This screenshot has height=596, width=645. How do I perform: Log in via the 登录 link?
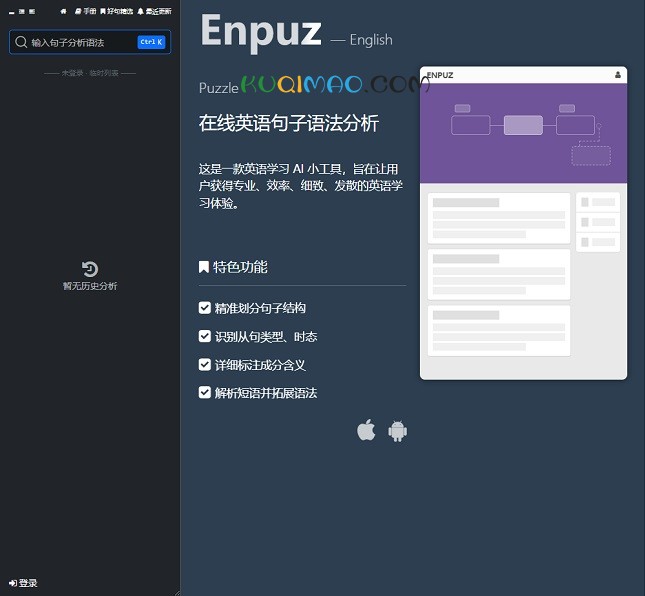point(23,583)
